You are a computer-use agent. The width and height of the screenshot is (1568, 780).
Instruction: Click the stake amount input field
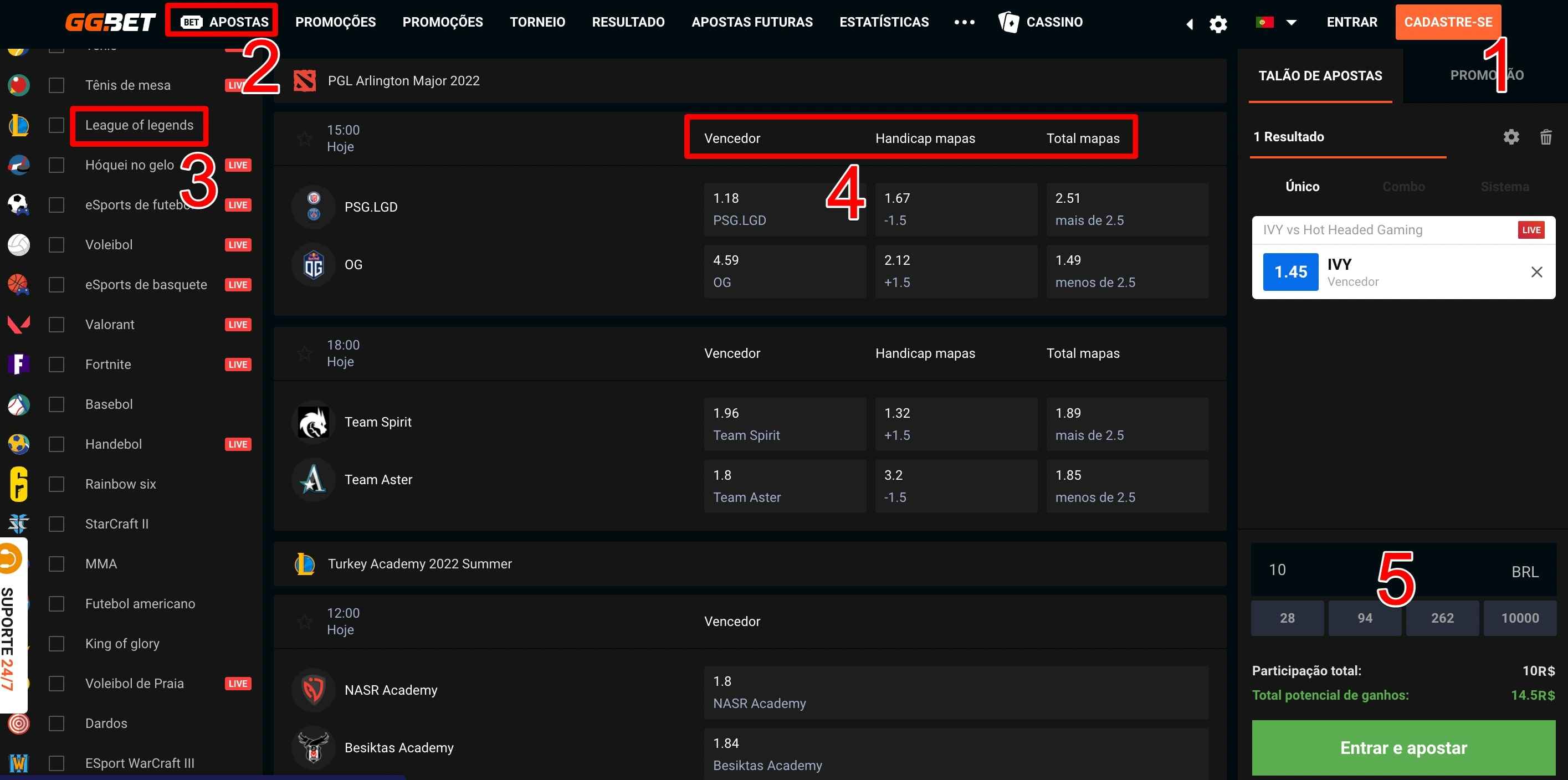1403,569
